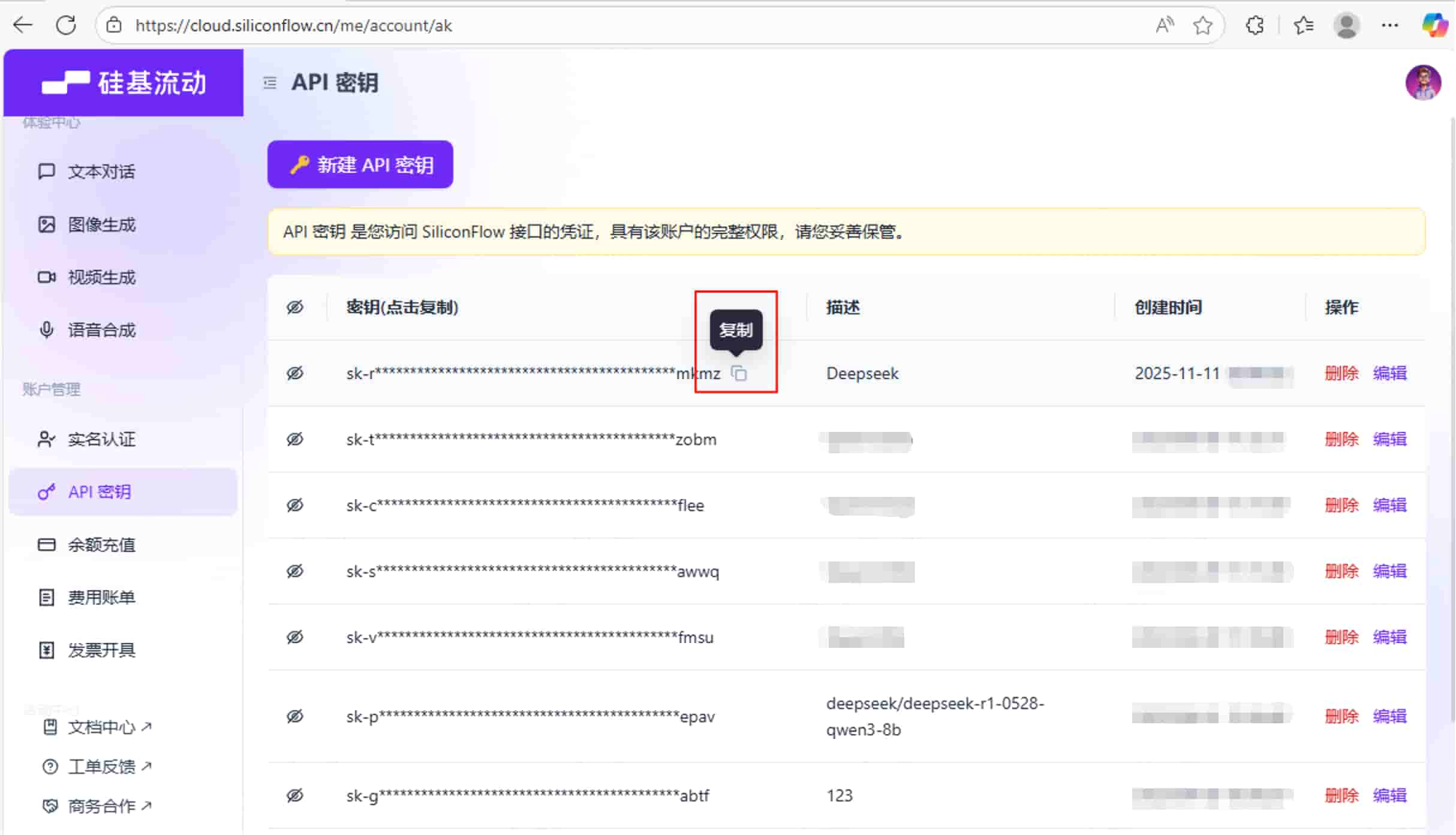
Task: Open 实名认证 settings
Action: coord(102,438)
